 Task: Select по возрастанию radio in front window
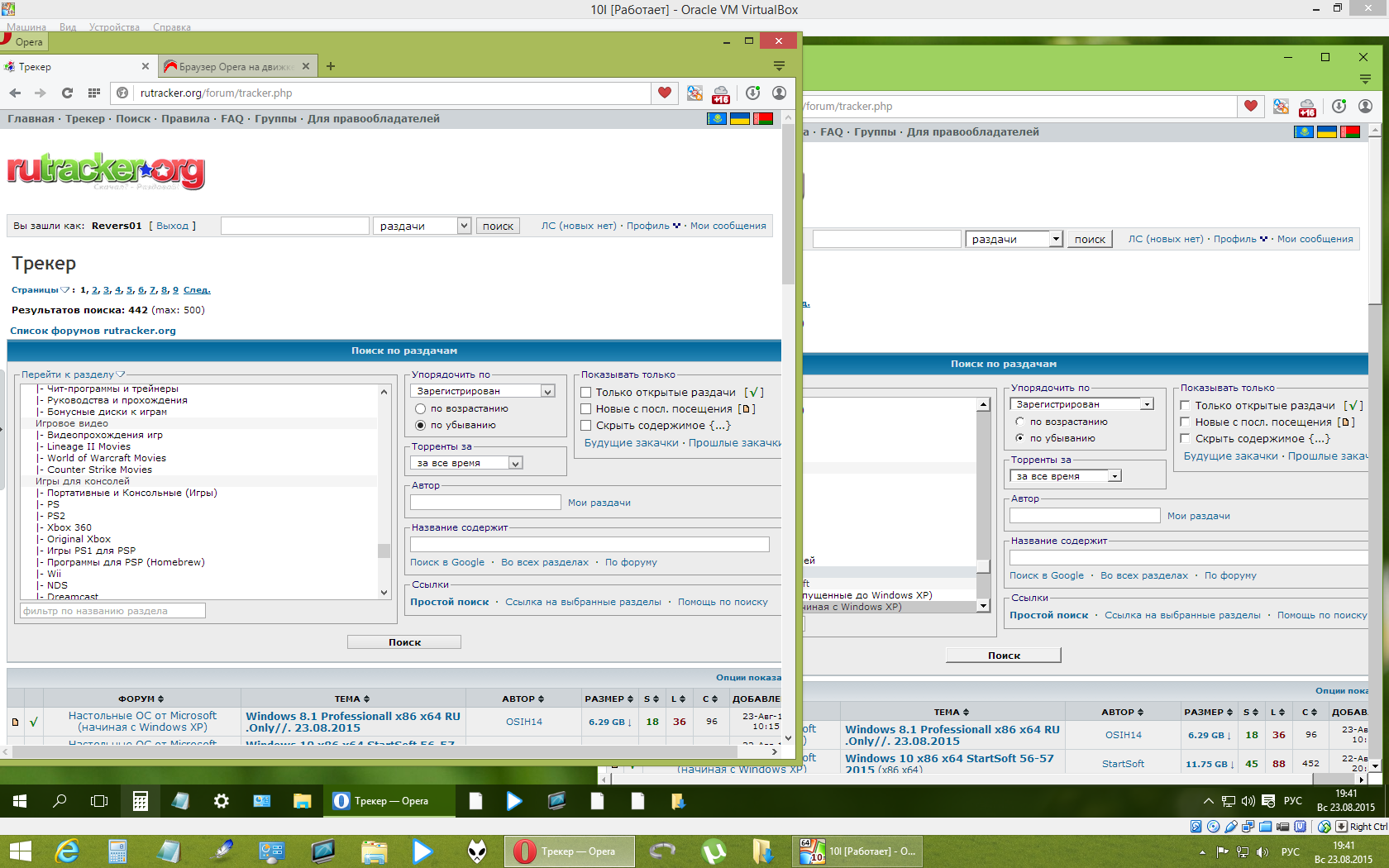click(420, 409)
